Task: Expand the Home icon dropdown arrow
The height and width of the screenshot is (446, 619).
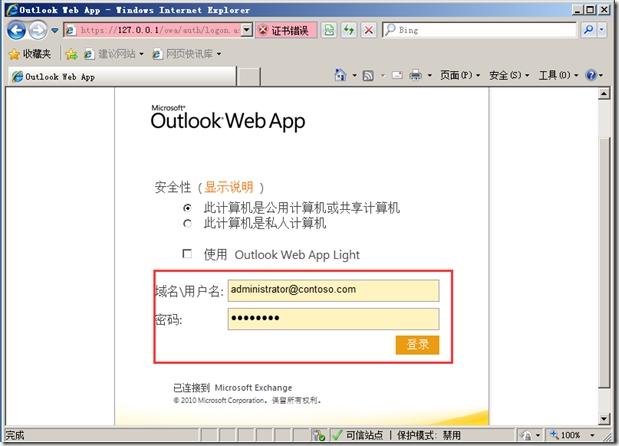Action: 355,75
